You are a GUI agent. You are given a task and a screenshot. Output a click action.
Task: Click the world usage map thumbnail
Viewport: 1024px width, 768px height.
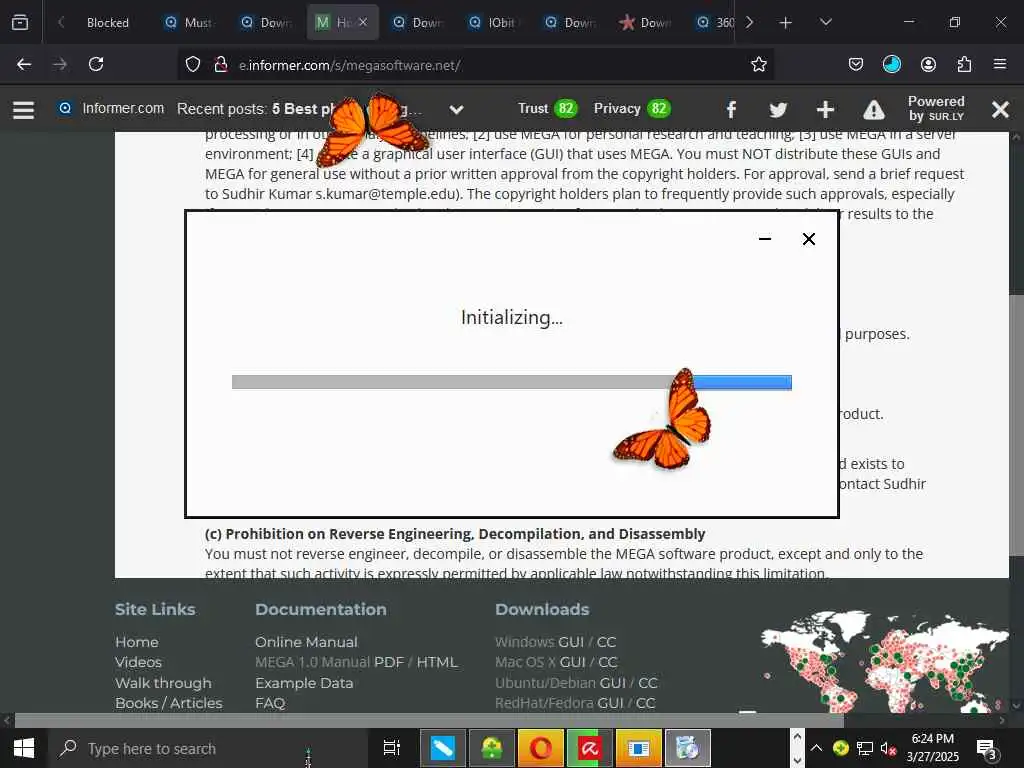885,661
